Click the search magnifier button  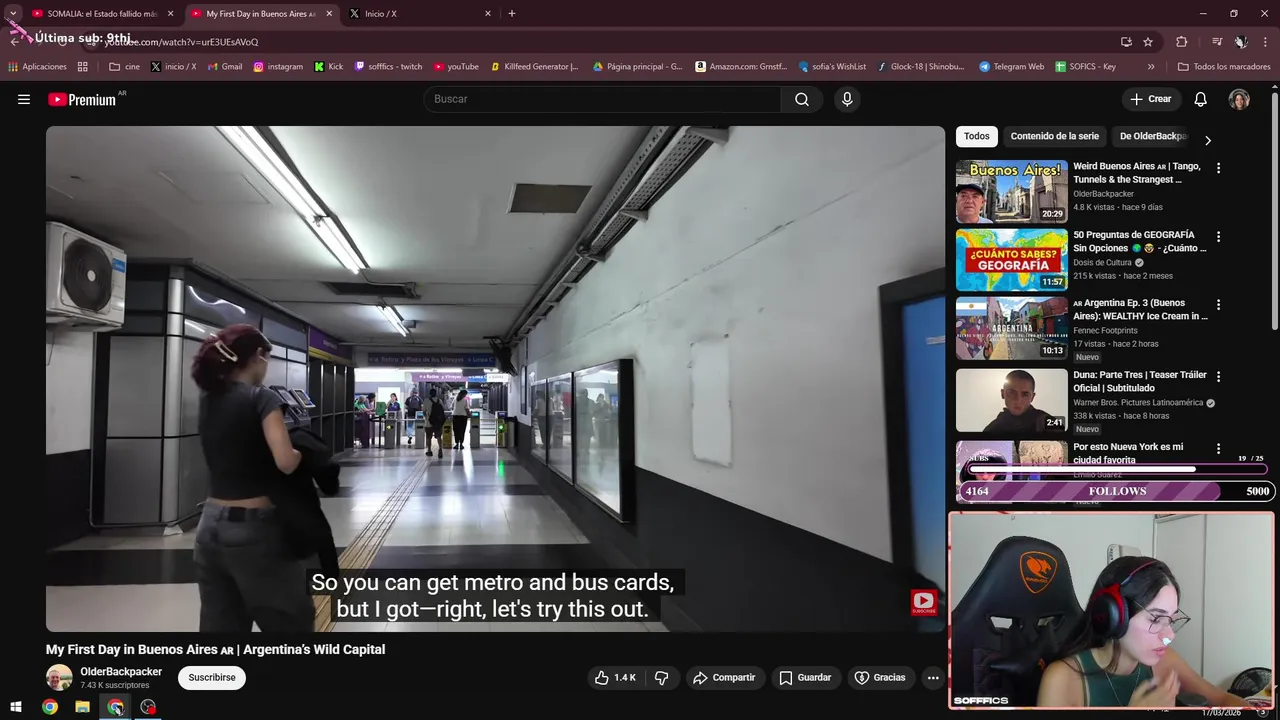click(x=802, y=99)
